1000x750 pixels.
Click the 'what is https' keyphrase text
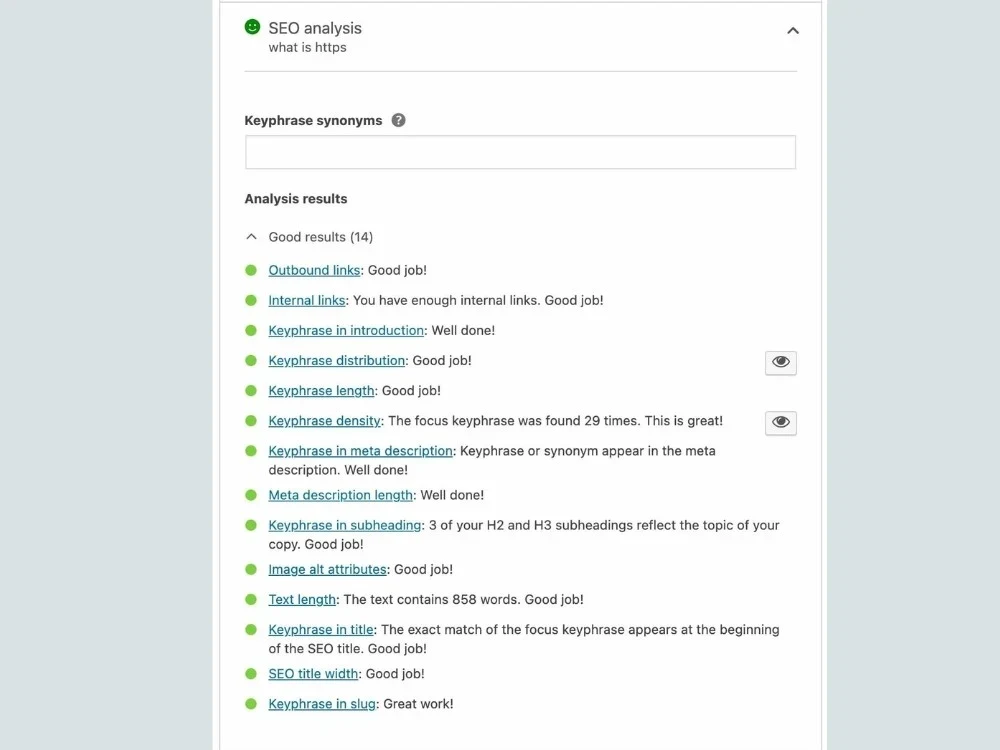click(x=307, y=47)
